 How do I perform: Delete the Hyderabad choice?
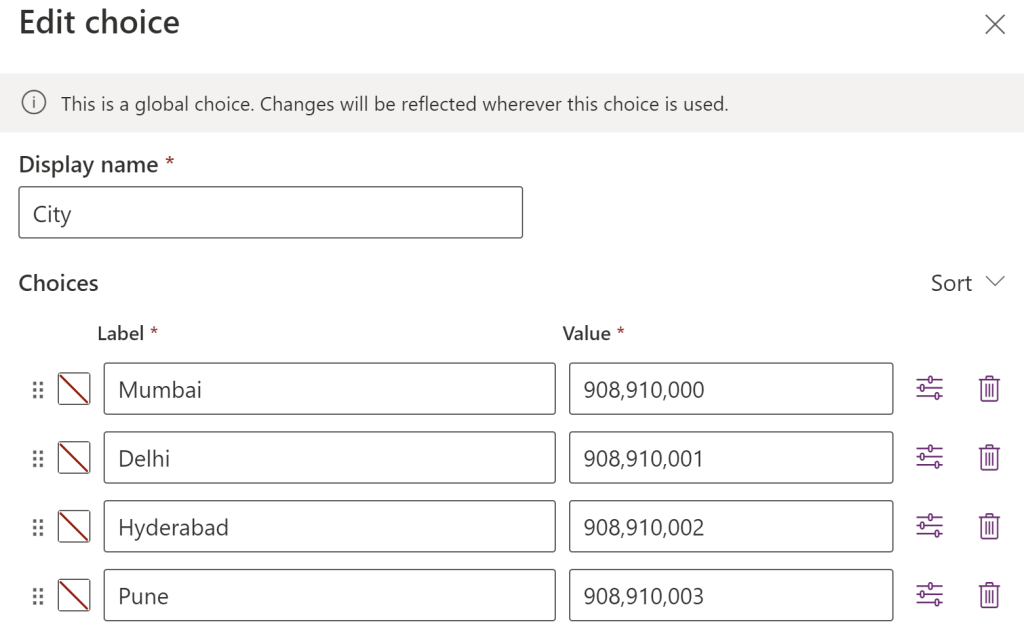pyautogui.click(x=989, y=526)
